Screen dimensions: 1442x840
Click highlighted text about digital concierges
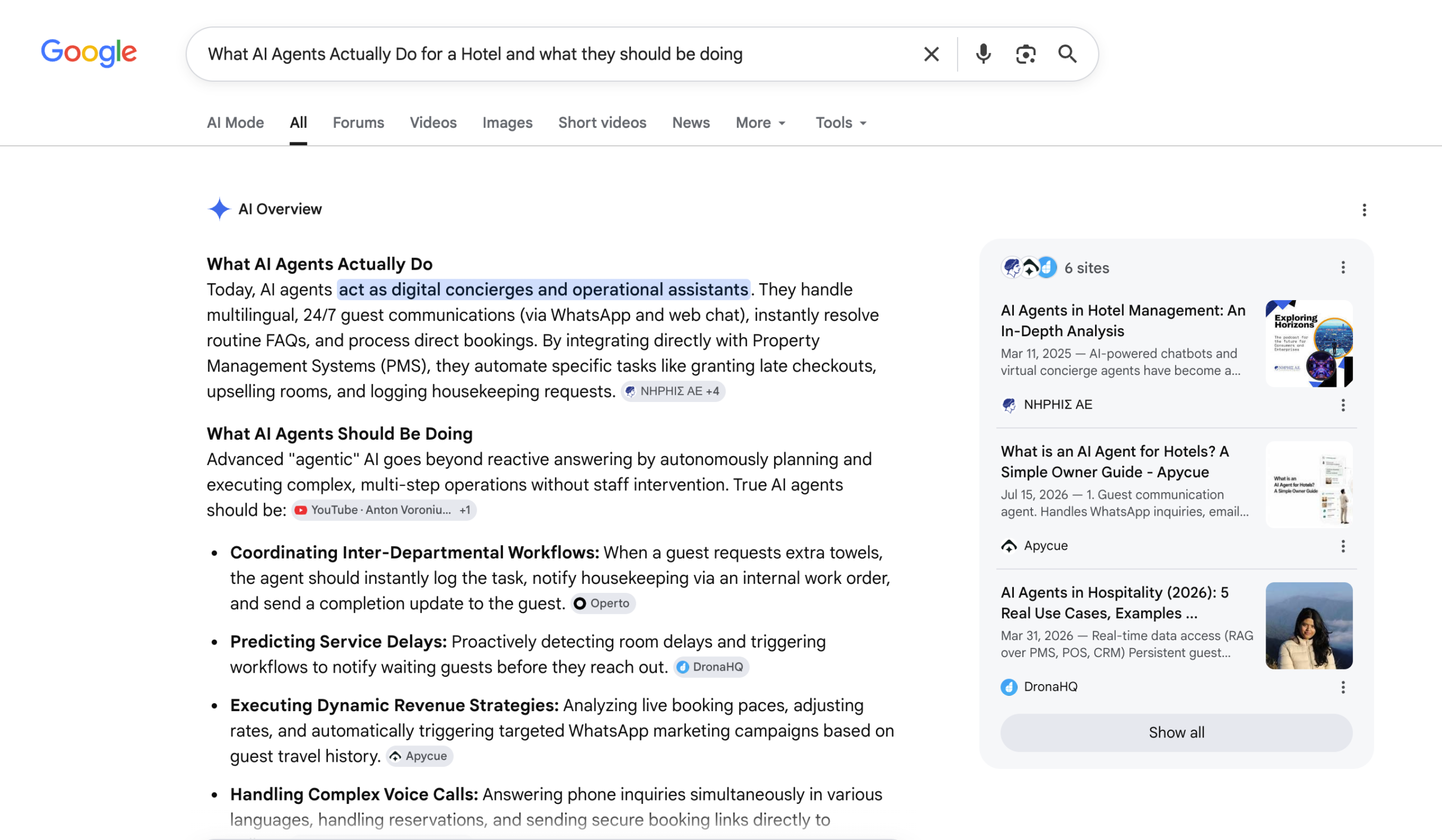pos(543,290)
